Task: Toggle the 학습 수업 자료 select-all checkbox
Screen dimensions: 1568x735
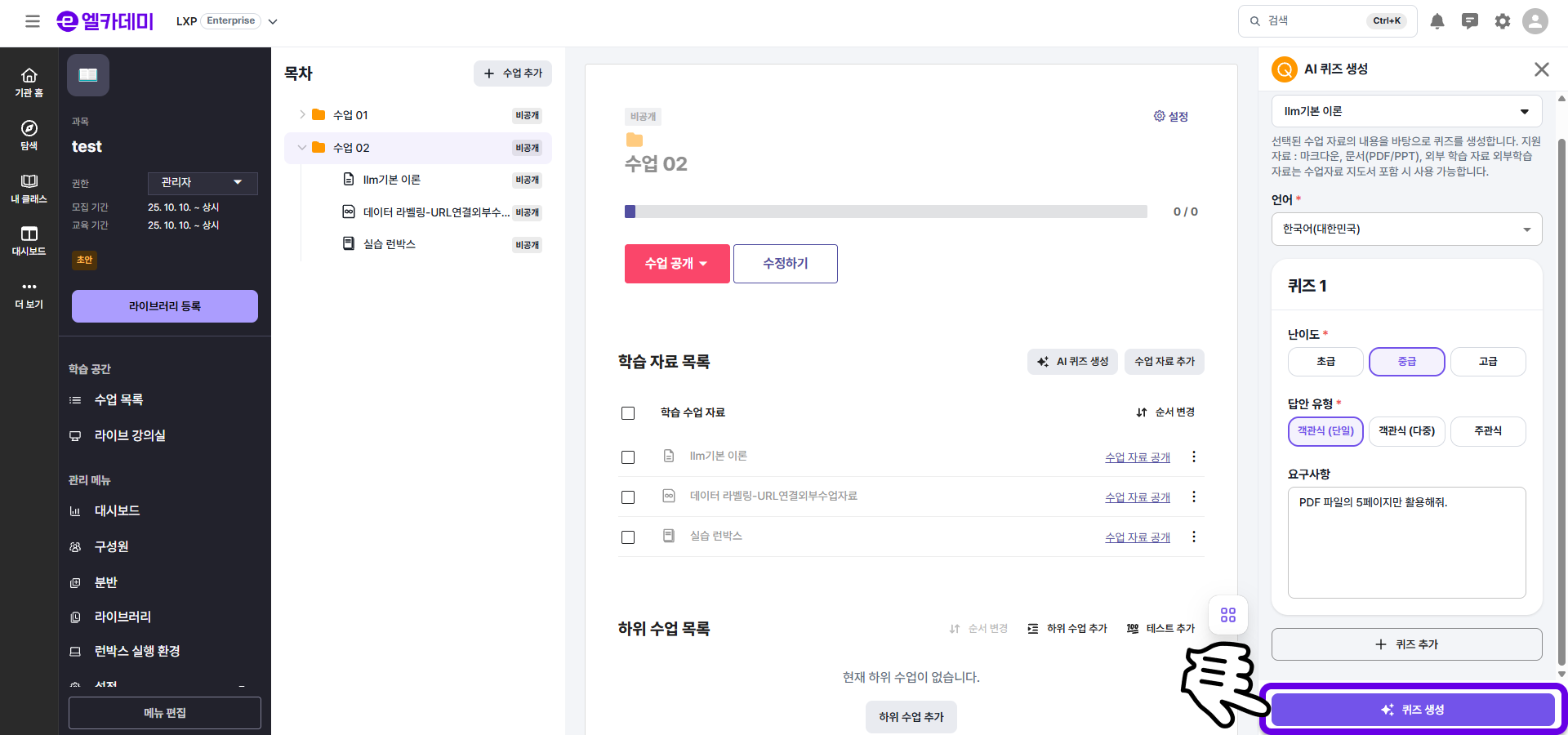Action: coord(628,413)
